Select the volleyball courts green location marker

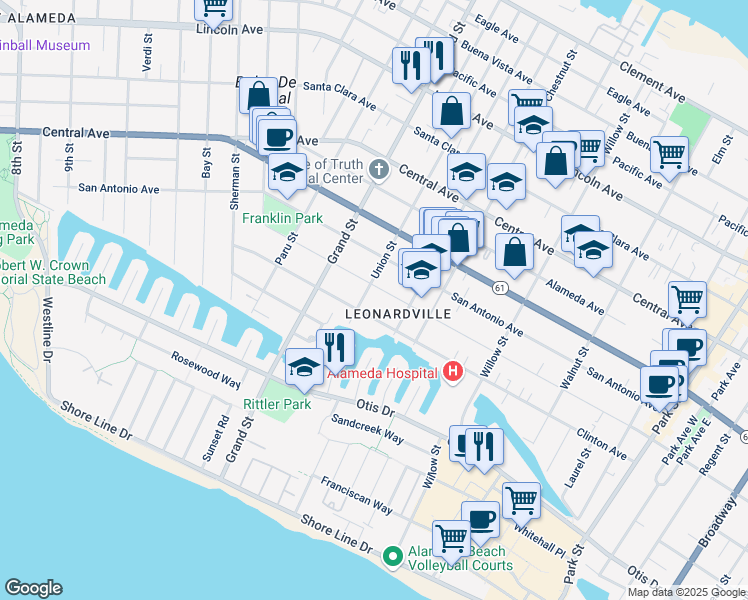(x=393, y=557)
